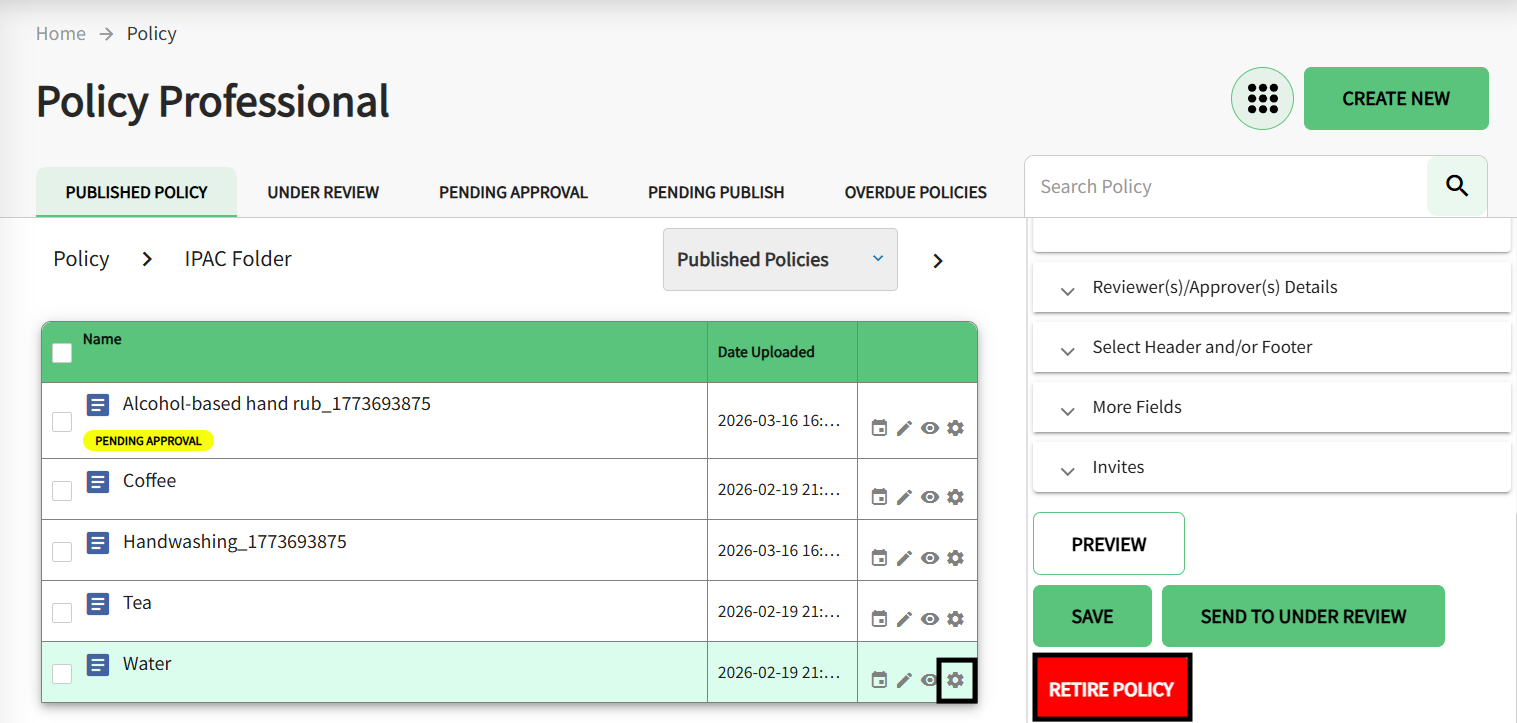The height and width of the screenshot is (723, 1517).
Task: Open the apps grid next to CREATE NEW
Action: click(1262, 98)
